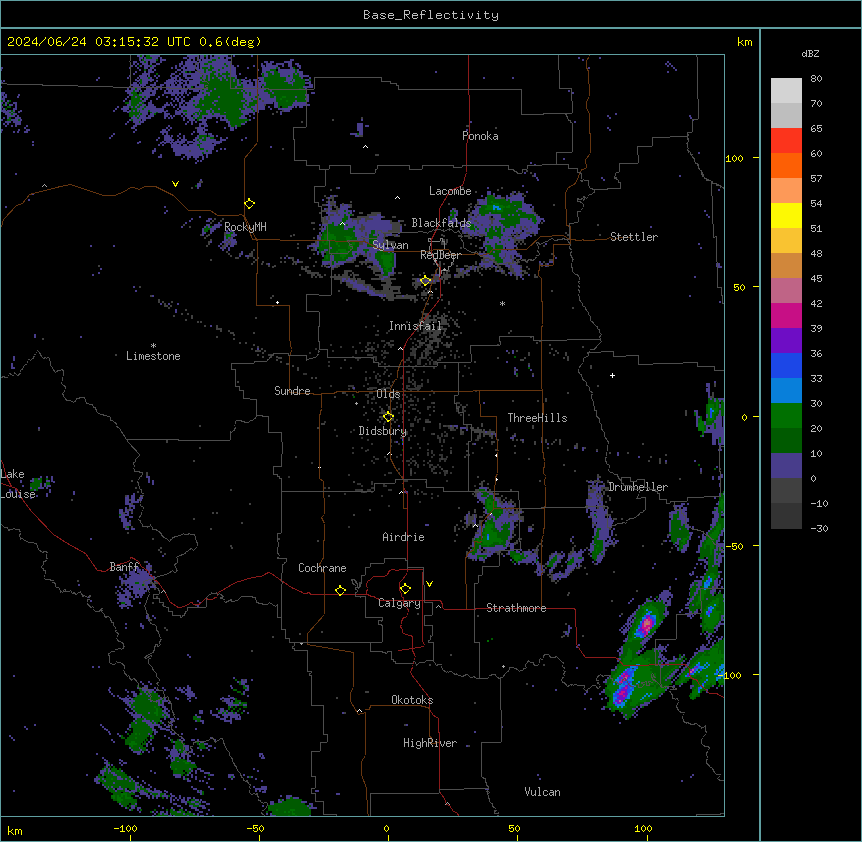Select the Sundre city label
Screen dimensions: 862x842
coord(292,391)
